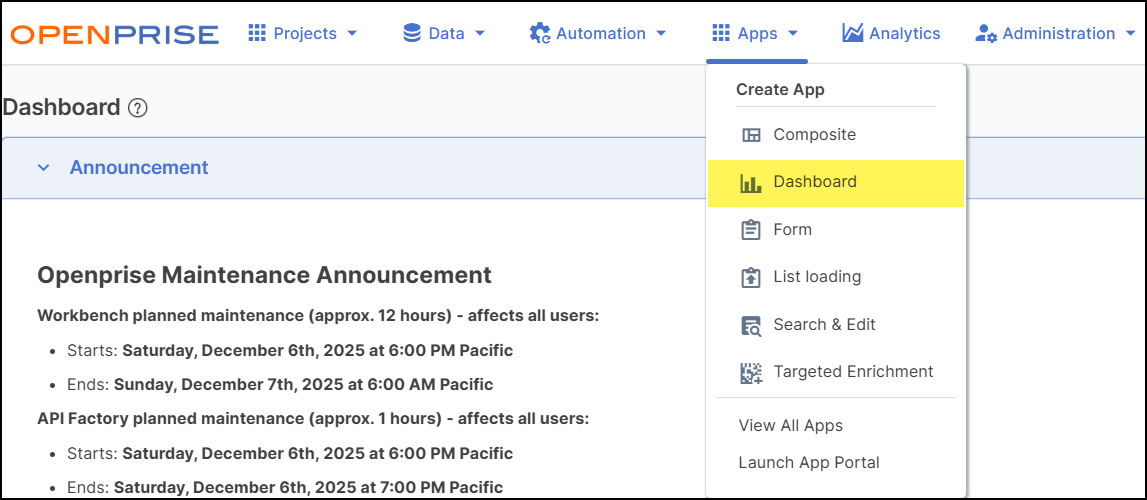Image resolution: width=1147 pixels, height=500 pixels.
Task: Click the Apps grid icon
Action: coord(721,33)
